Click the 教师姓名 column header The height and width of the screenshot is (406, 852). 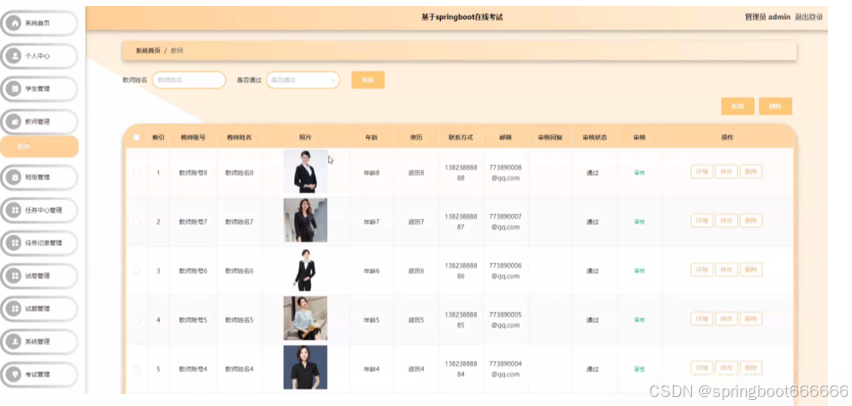click(x=240, y=138)
